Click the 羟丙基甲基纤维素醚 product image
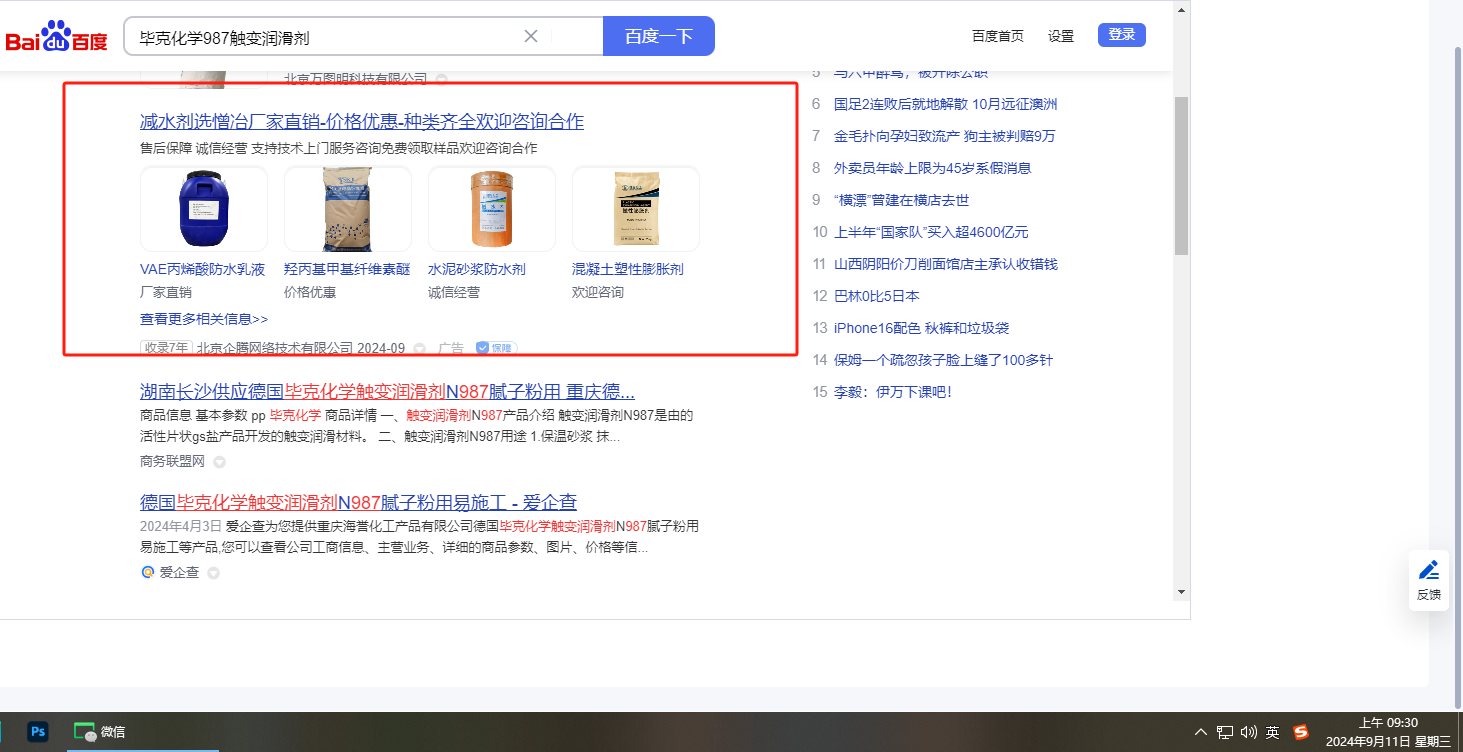Screen dimensions: 1463x752 pyautogui.click(x=348, y=209)
